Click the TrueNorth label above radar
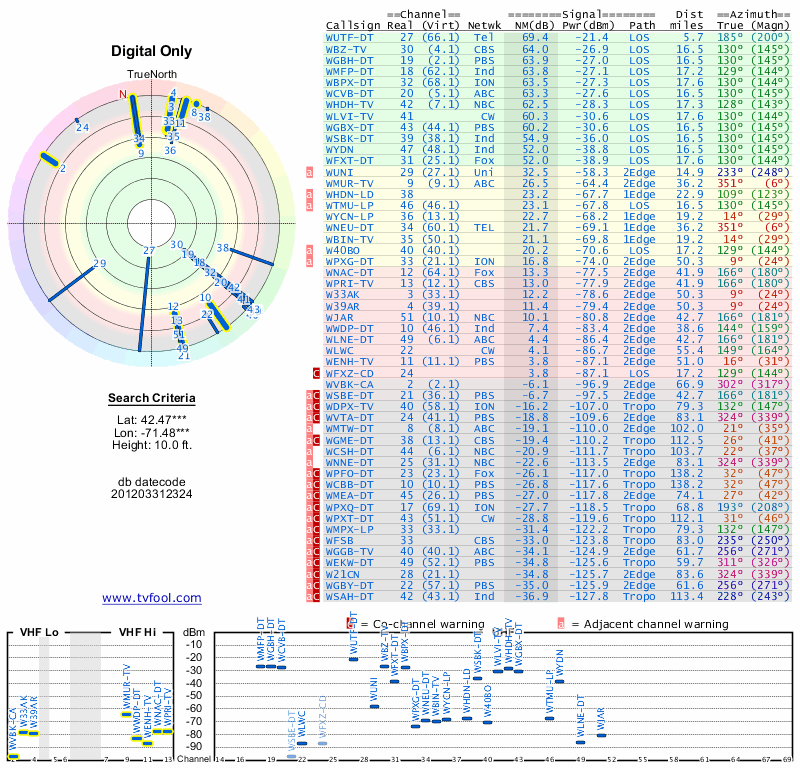 pos(152,75)
